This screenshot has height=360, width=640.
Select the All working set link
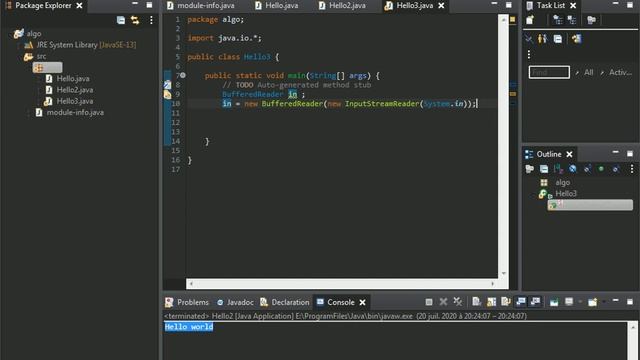point(588,72)
